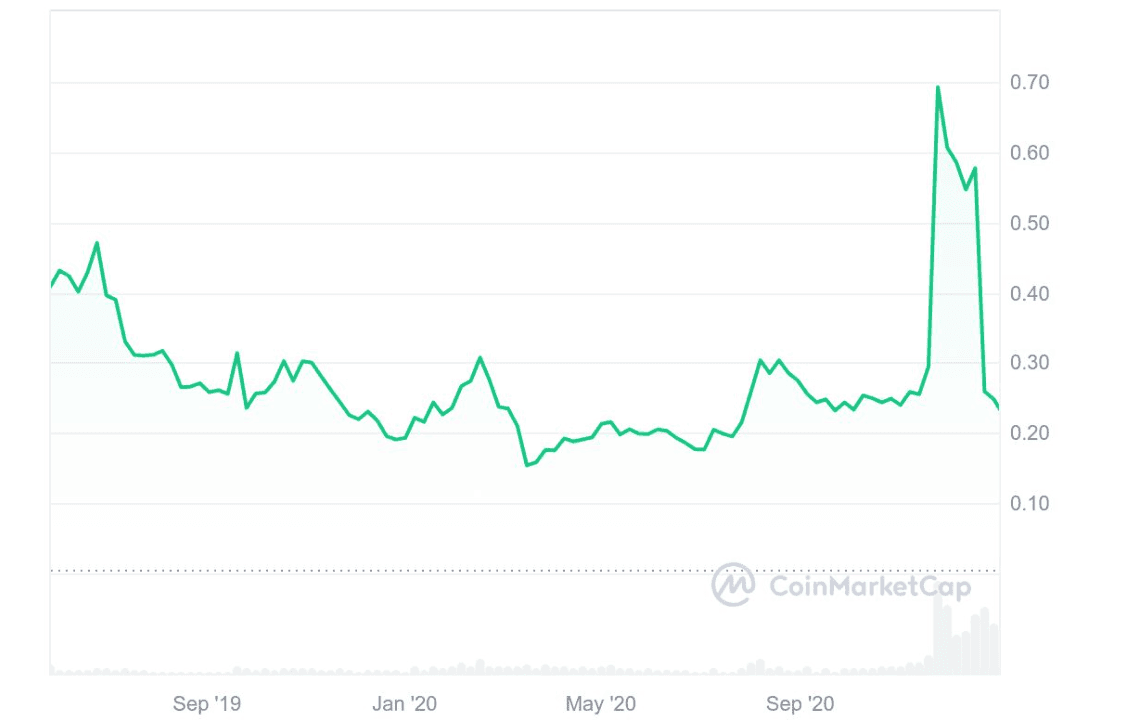The width and height of the screenshot is (1126, 726).
Task: Click the May '20 date label
Action: (599, 704)
